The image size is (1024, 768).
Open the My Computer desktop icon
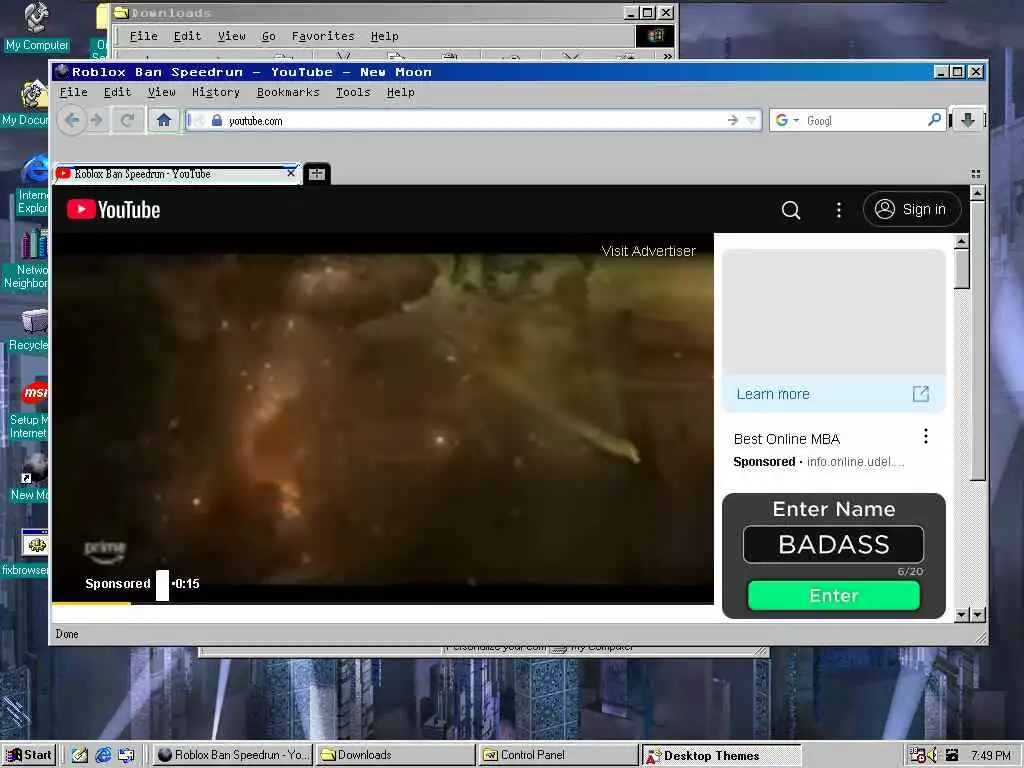37,27
